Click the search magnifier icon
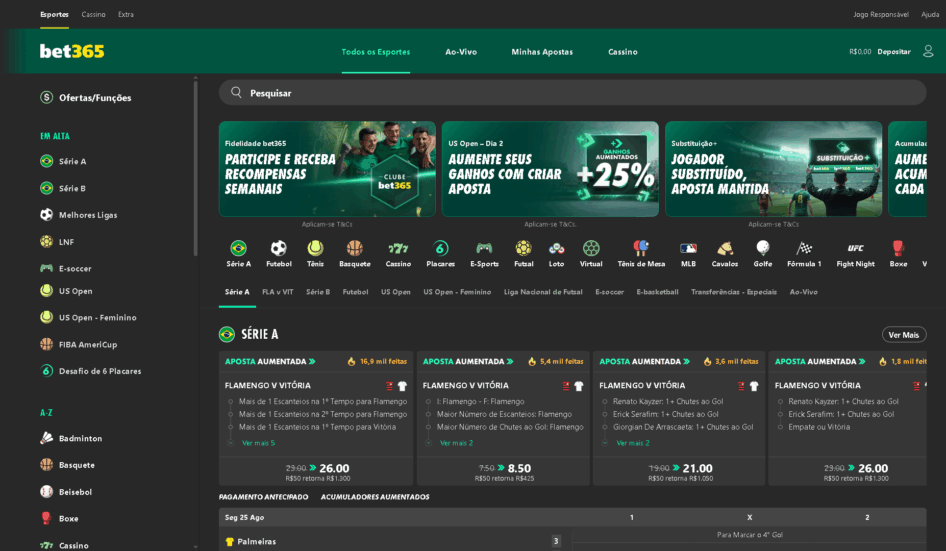This screenshot has height=551, width=946. (236, 92)
